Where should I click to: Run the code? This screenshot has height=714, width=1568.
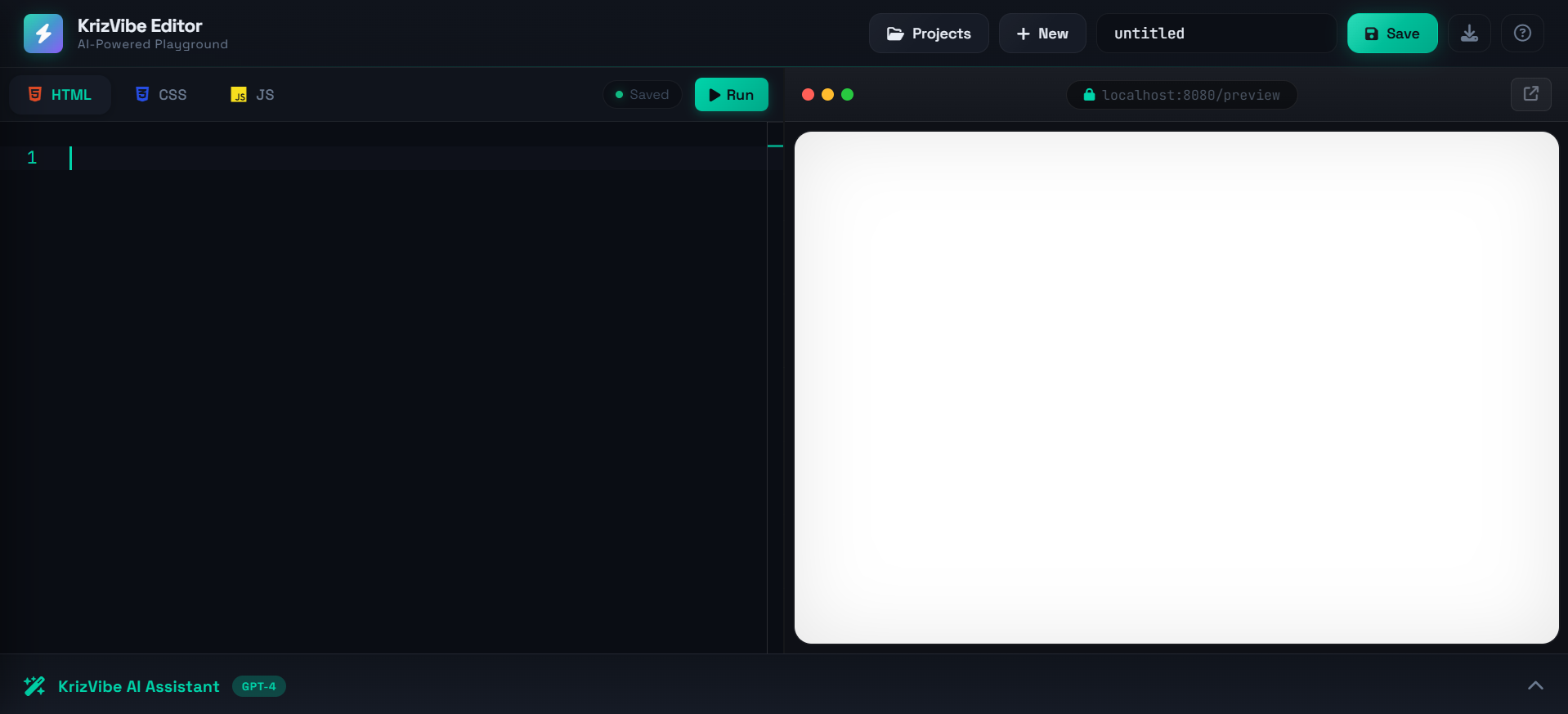(x=732, y=95)
